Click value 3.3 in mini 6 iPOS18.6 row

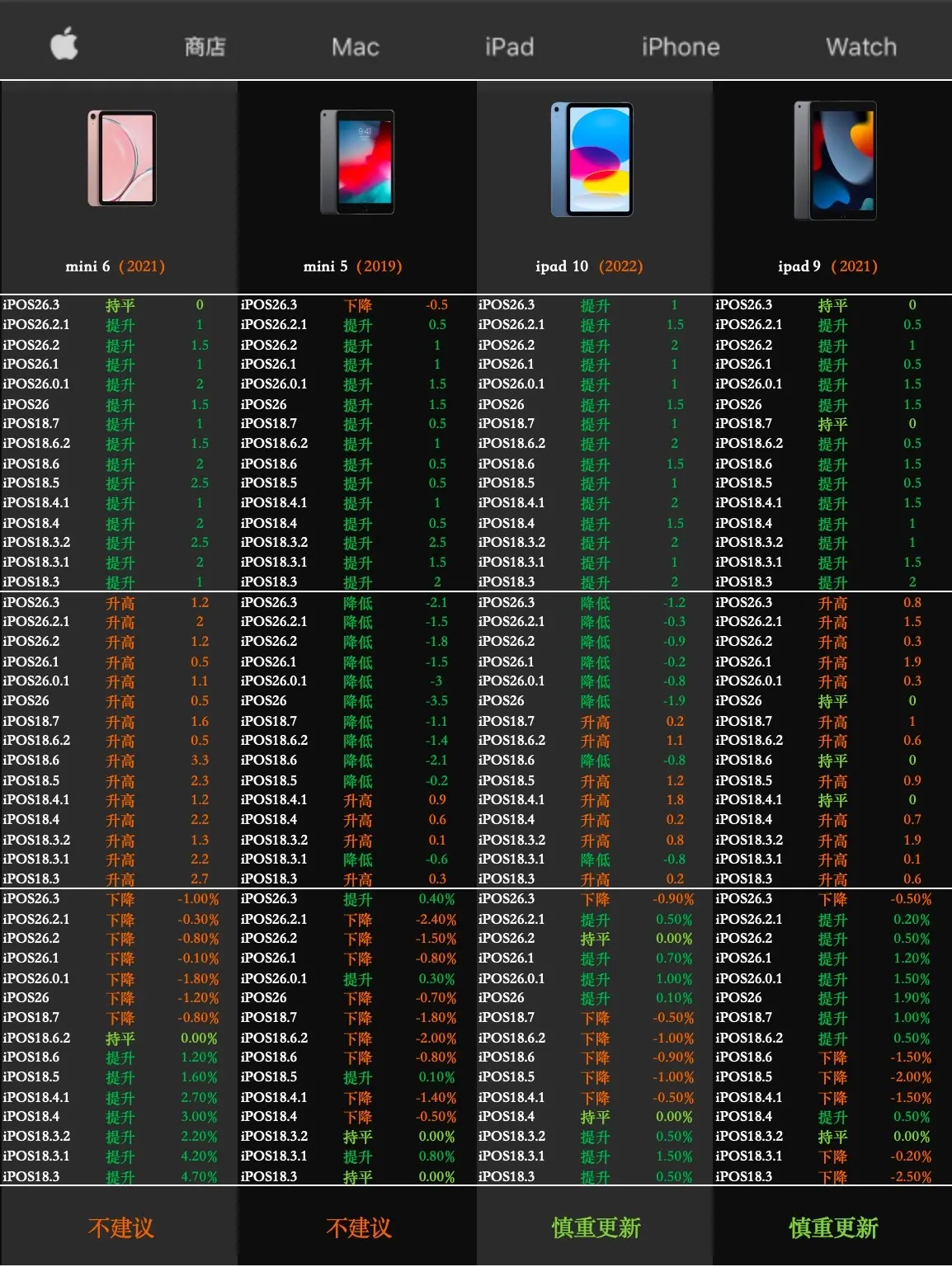(200, 761)
